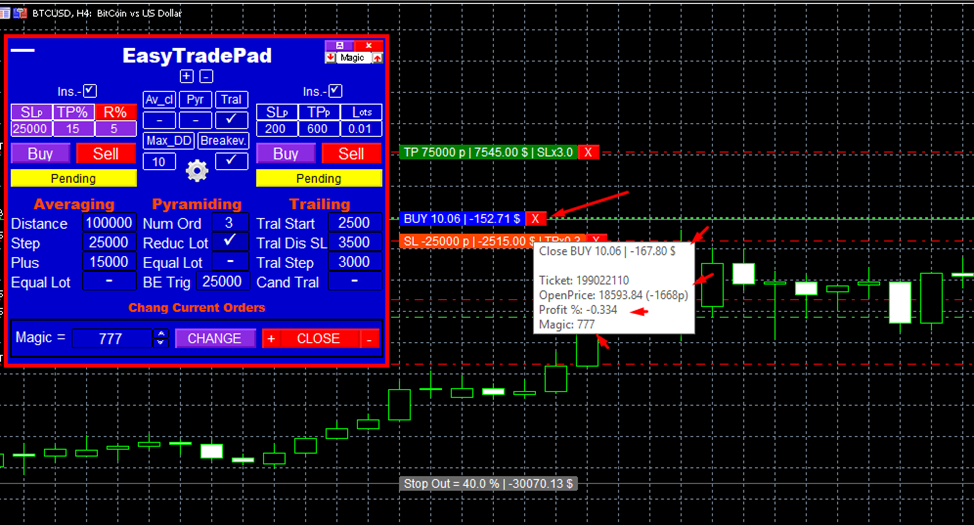Click the Tral button
The width and height of the screenshot is (974, 525).
231,99
